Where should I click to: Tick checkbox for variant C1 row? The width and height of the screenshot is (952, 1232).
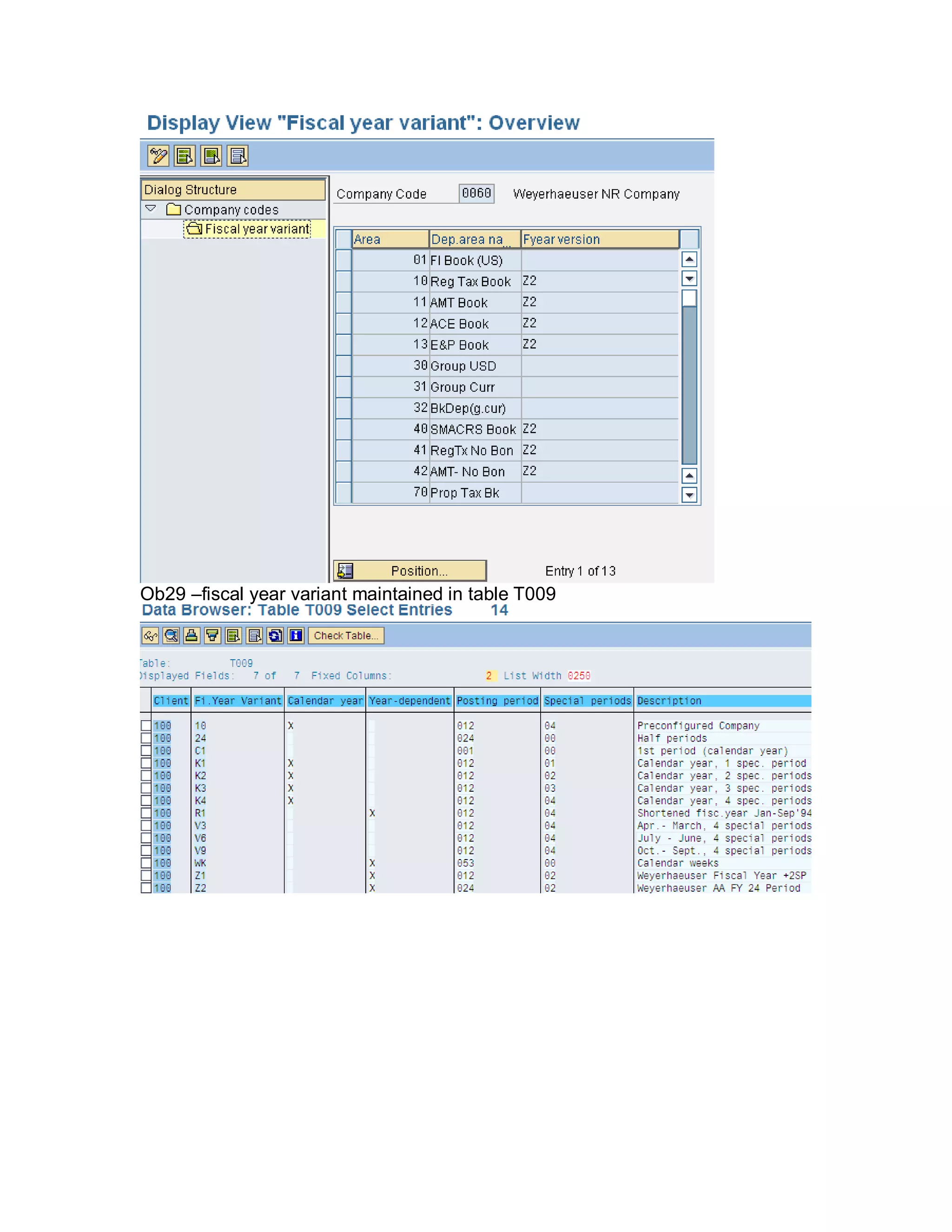(x=146, y=750)
